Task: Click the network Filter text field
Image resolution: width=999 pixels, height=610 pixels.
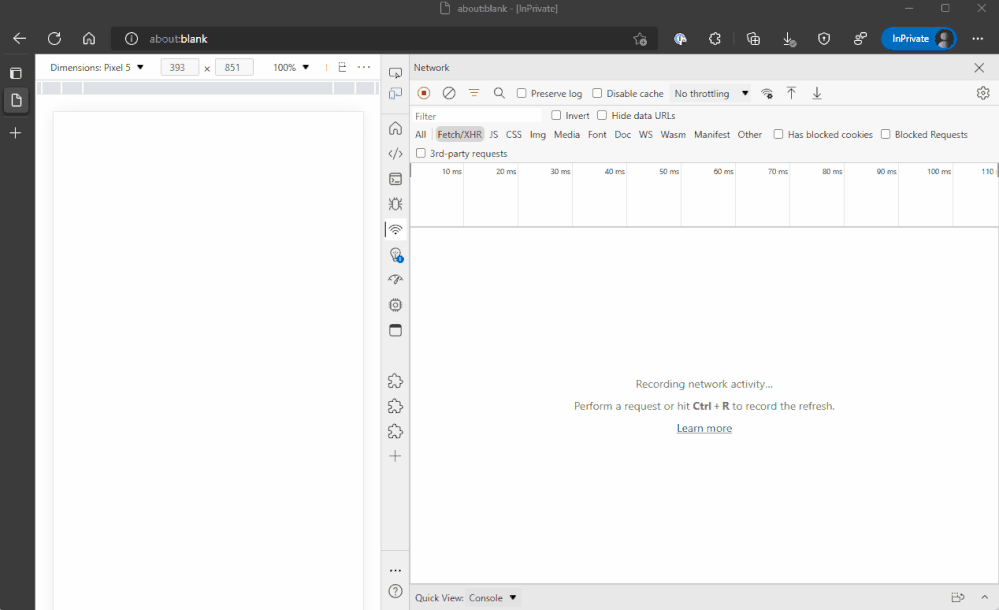Action: tap(477, 116)
